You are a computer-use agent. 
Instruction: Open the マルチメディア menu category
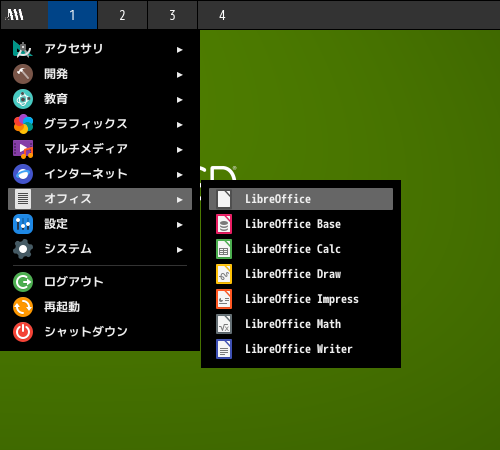pos(100,149)
